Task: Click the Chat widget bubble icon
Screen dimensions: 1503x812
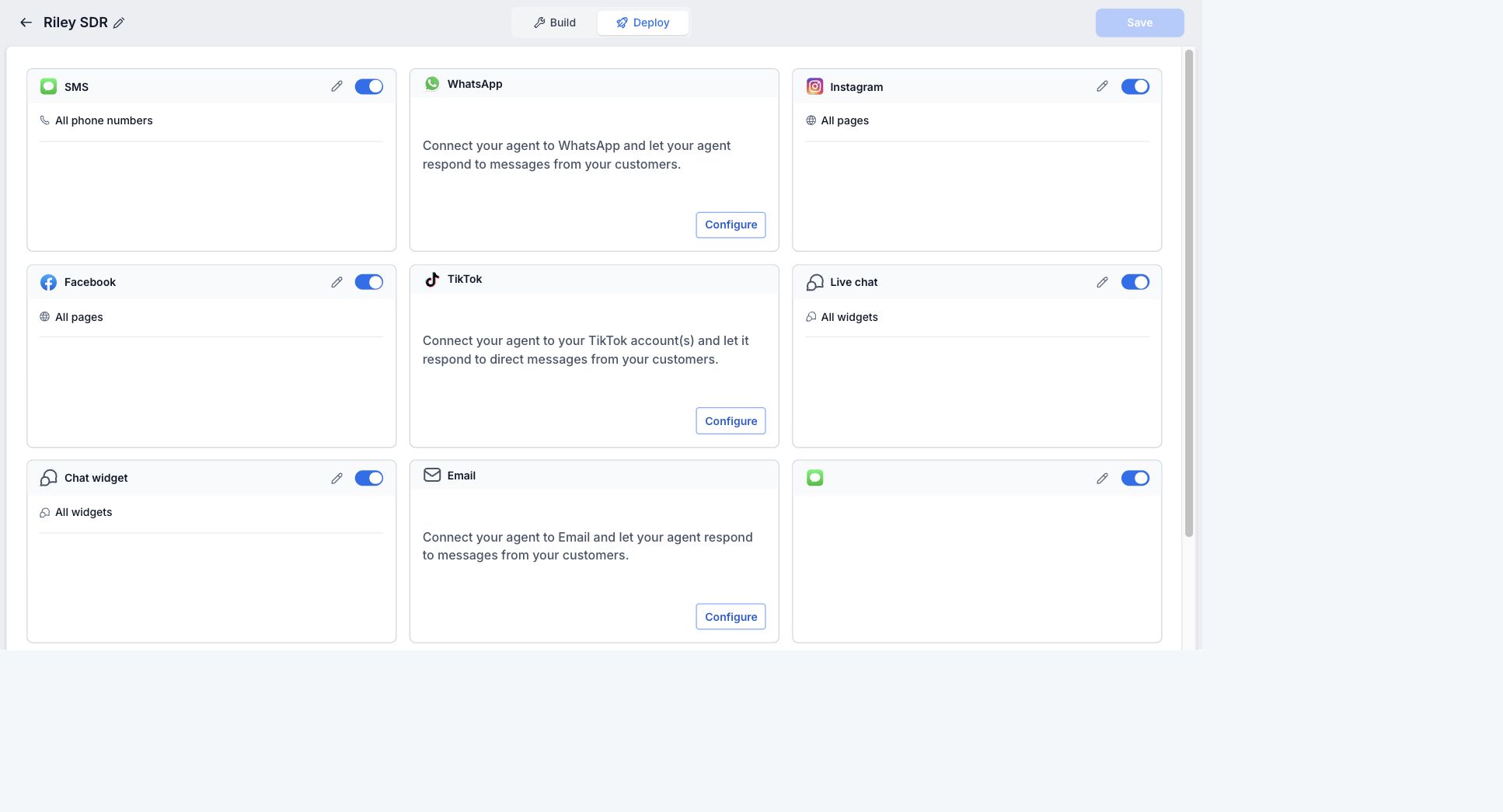Action: tap(48, 478)
